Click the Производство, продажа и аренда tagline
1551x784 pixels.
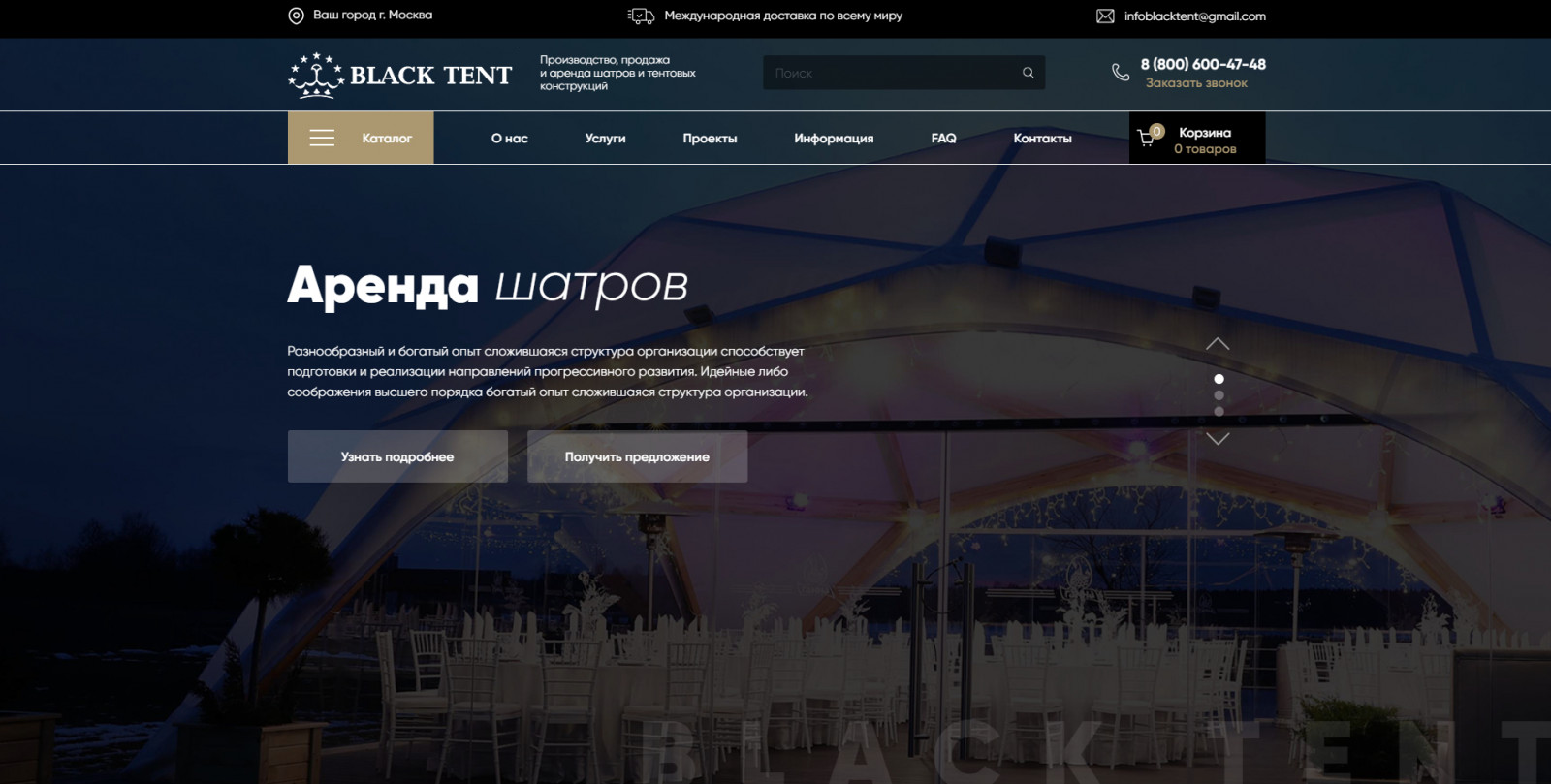pos(617,73)
